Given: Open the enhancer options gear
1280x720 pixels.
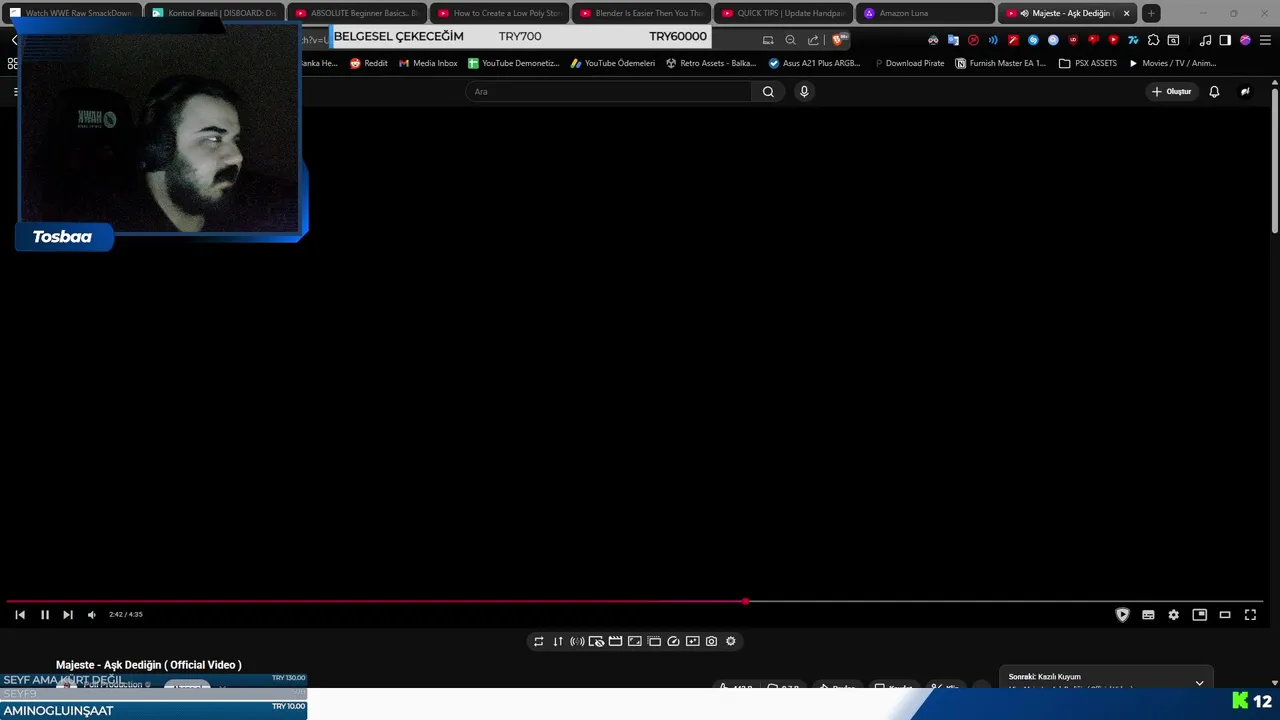Looking at the screenshot, I should [731, 641].
